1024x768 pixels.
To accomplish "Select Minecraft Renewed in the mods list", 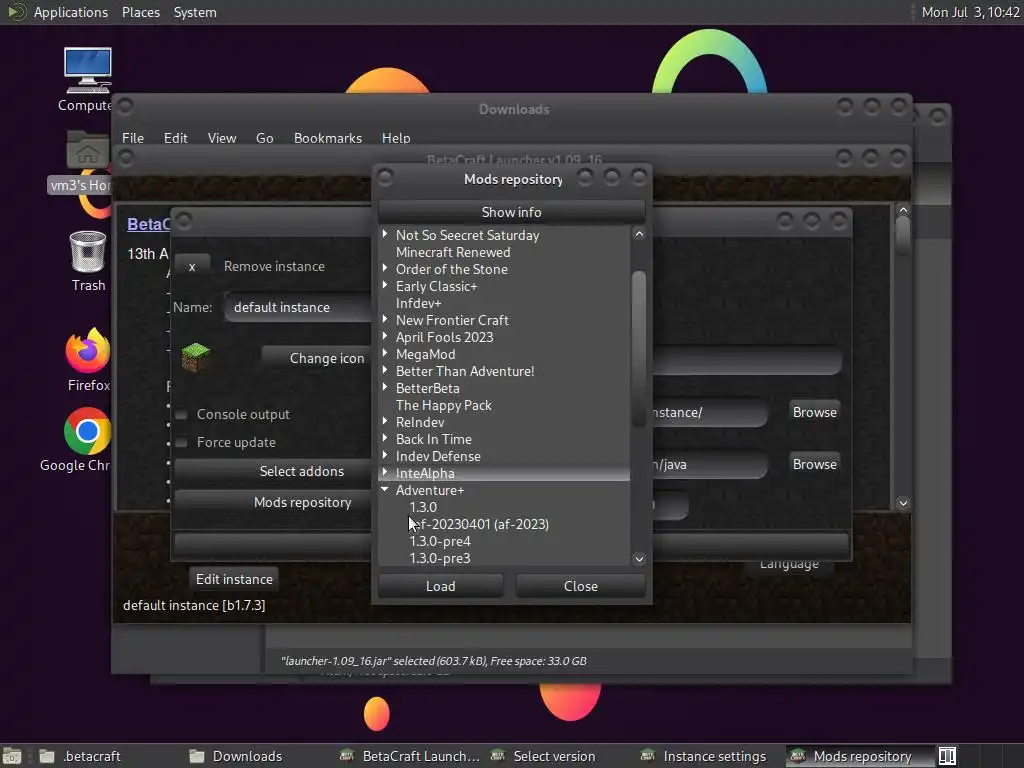I will click(x=453, y=252).
